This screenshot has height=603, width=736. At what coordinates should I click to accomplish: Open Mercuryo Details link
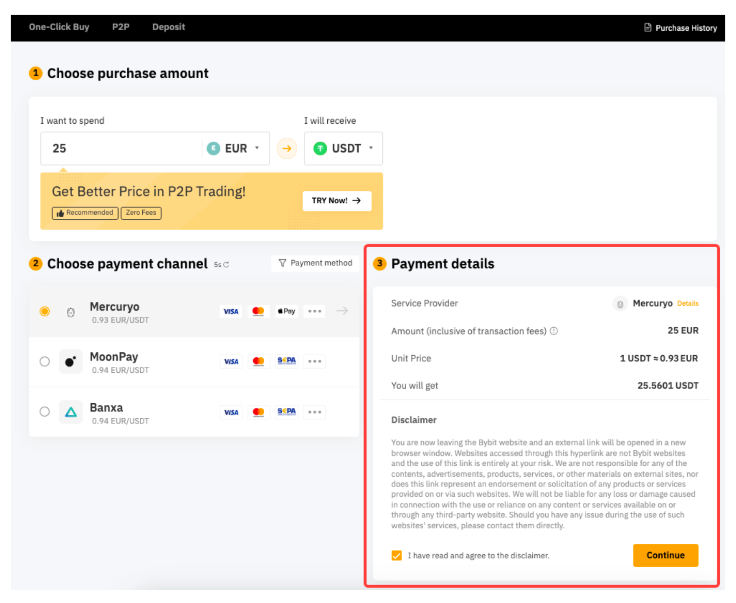688,304
